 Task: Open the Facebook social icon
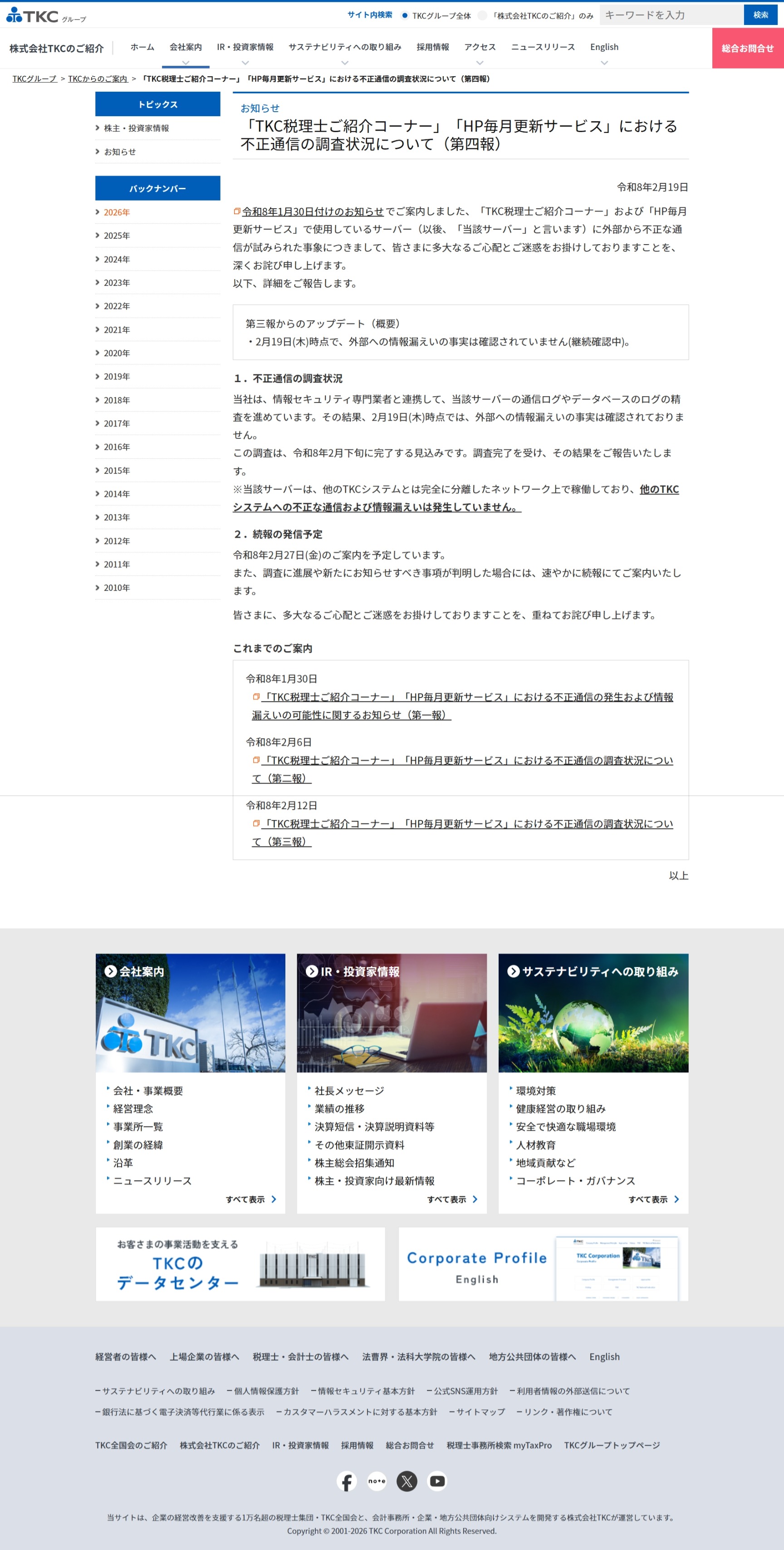(x=347, y=1481)
